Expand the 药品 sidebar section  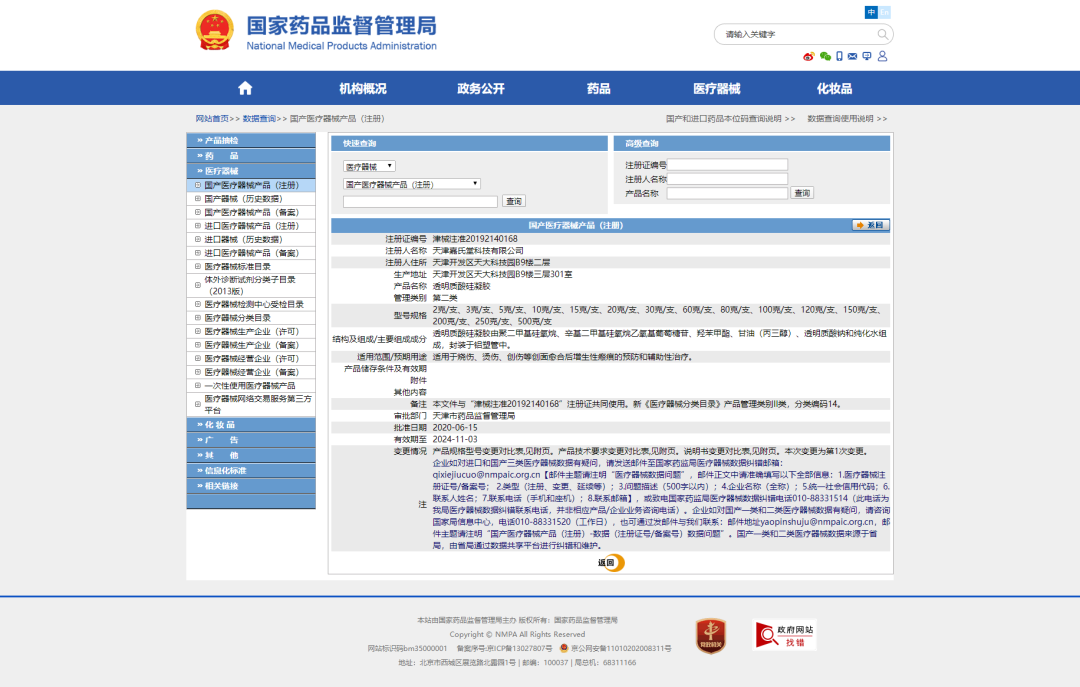point(251,156)
